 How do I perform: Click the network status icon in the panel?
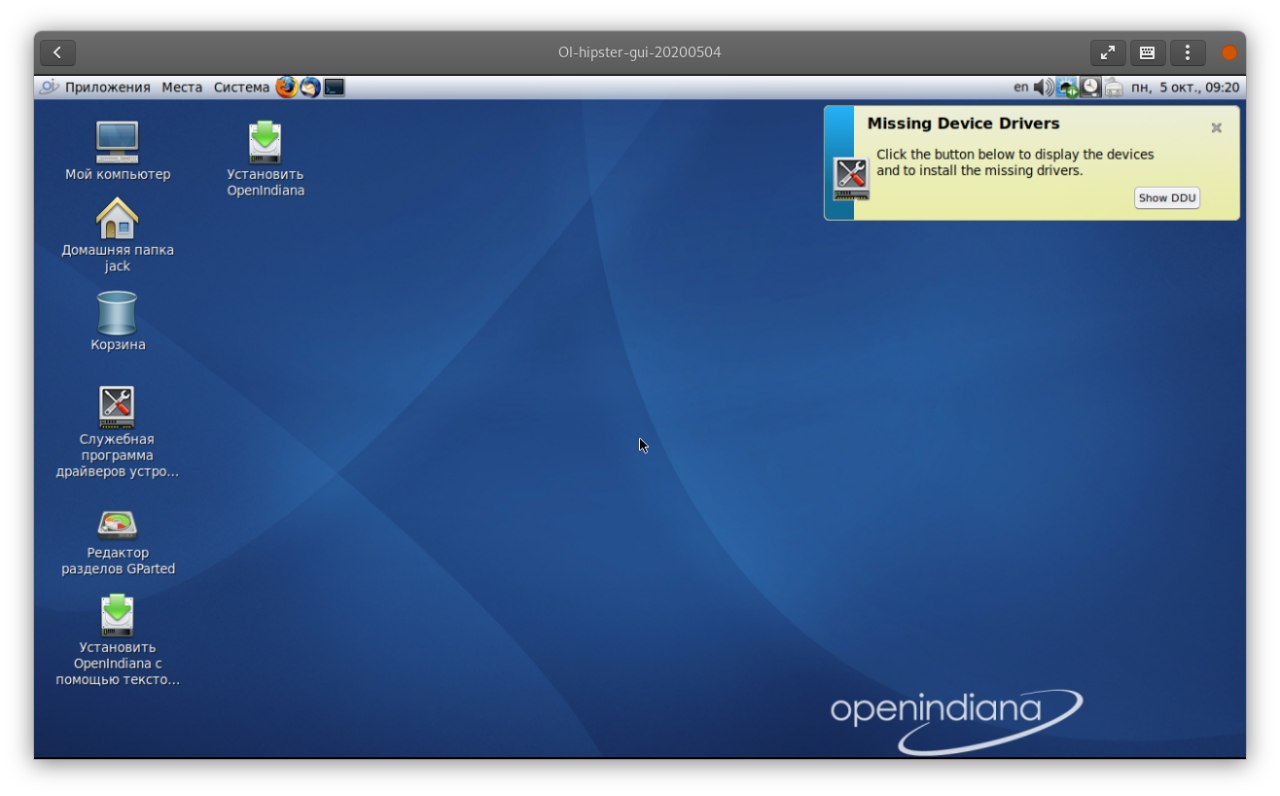click(x=1067, y=88)
